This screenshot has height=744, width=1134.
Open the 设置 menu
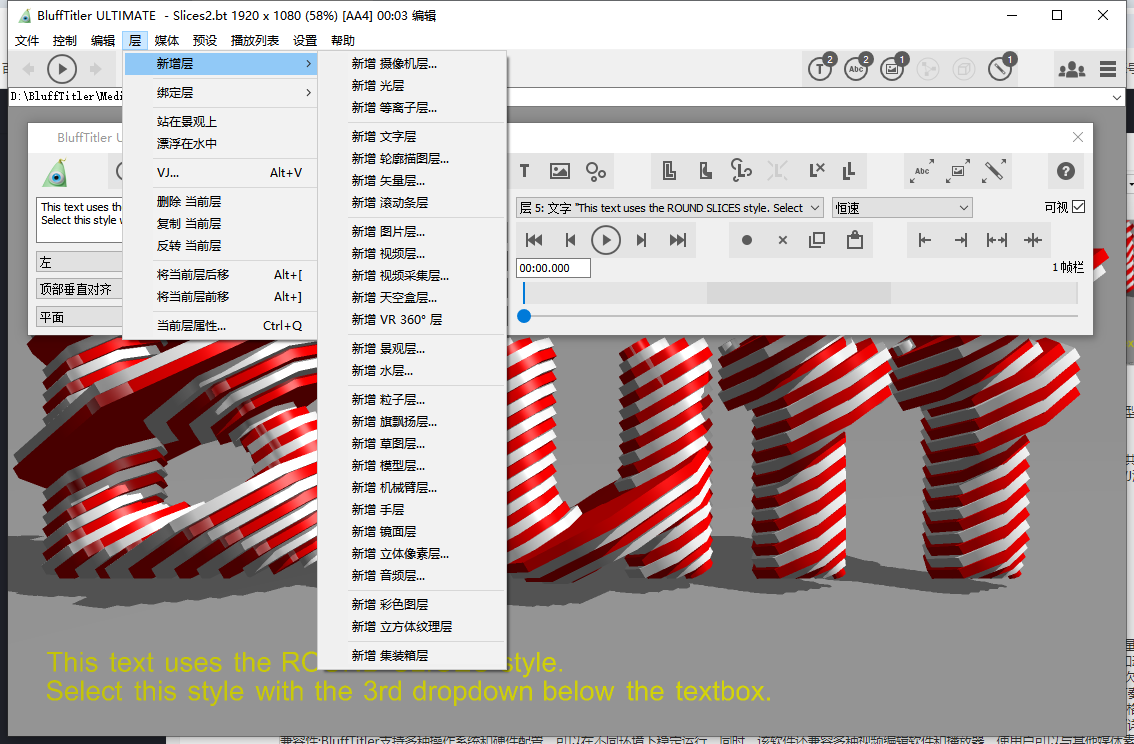pyautogui.click(x=304, y=40)
